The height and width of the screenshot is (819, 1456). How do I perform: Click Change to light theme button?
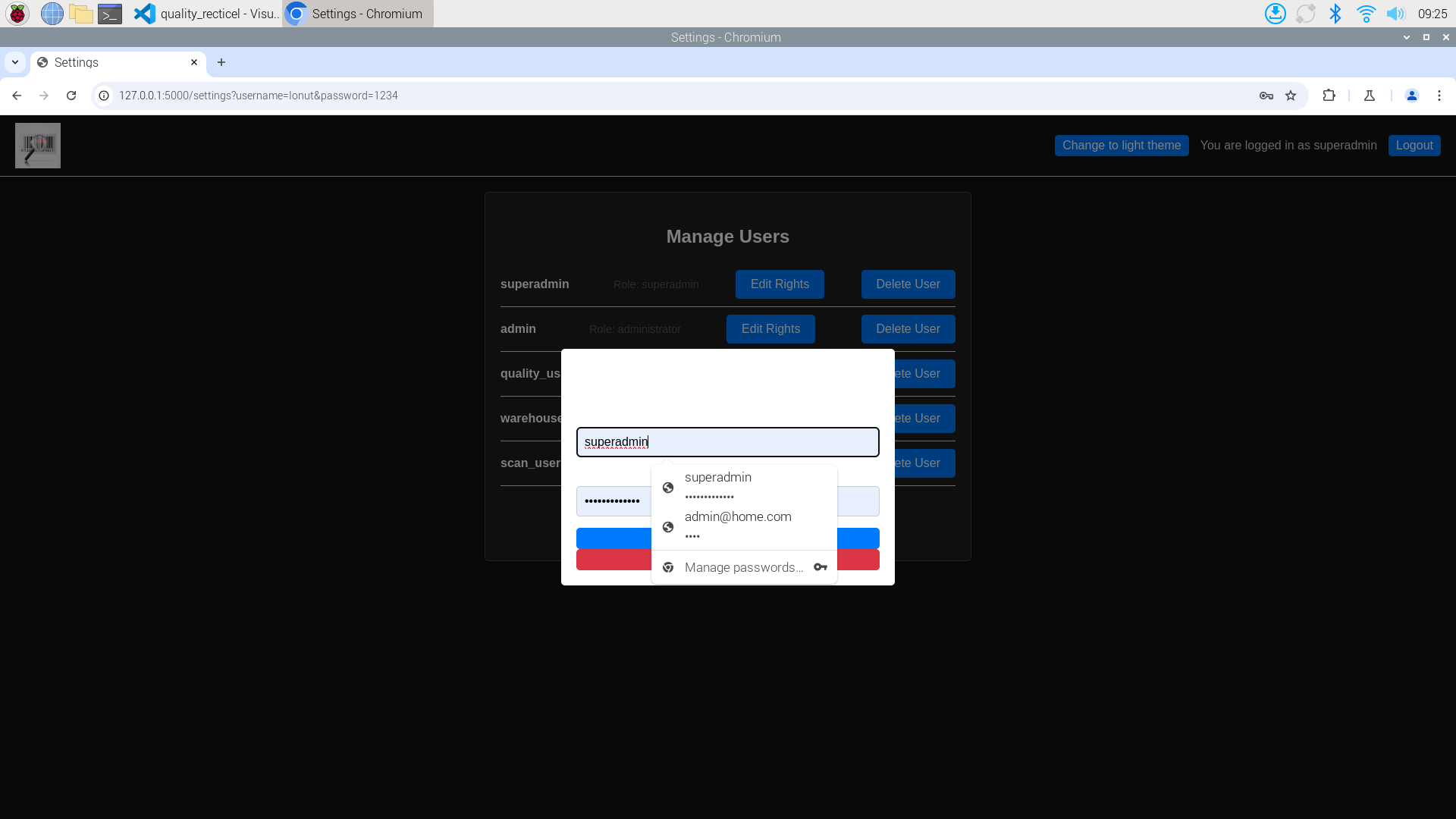coord(1121,146)
